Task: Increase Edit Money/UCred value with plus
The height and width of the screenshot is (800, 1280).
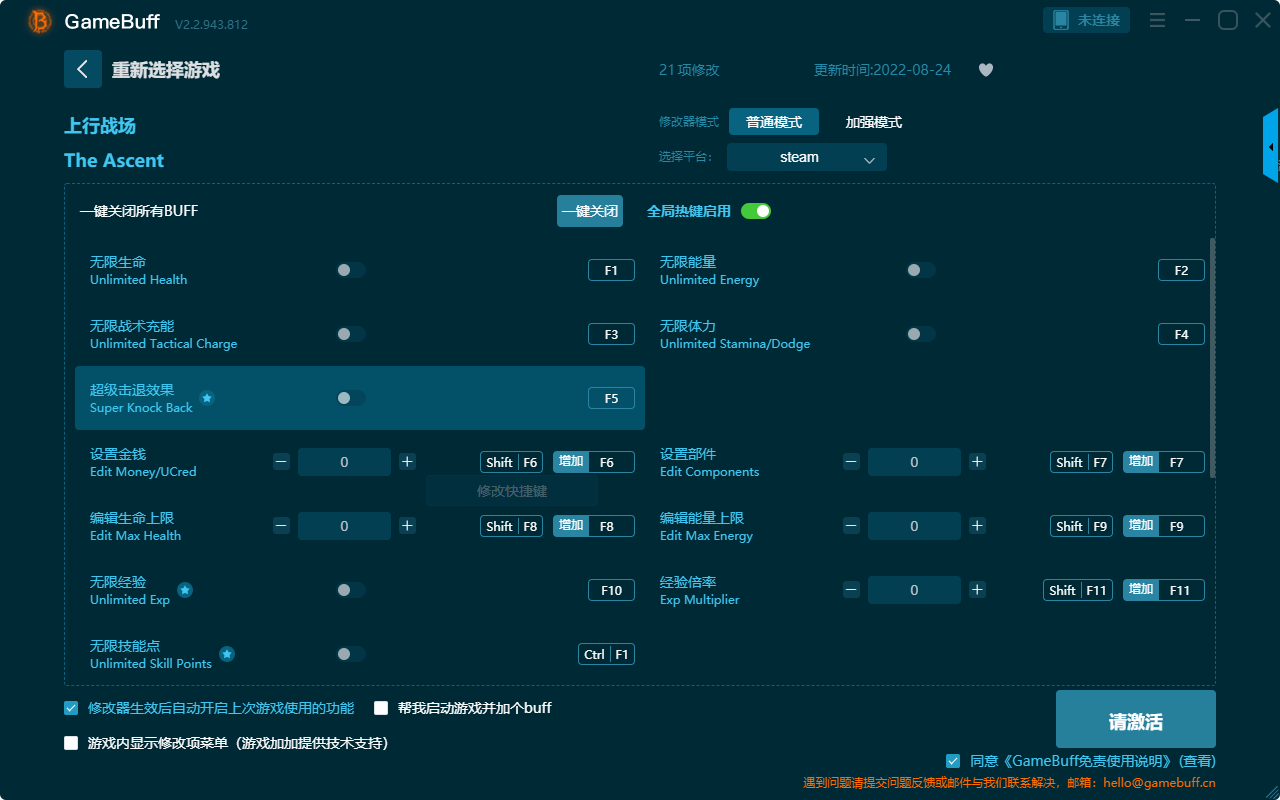Action: click(x=407, y=462)
